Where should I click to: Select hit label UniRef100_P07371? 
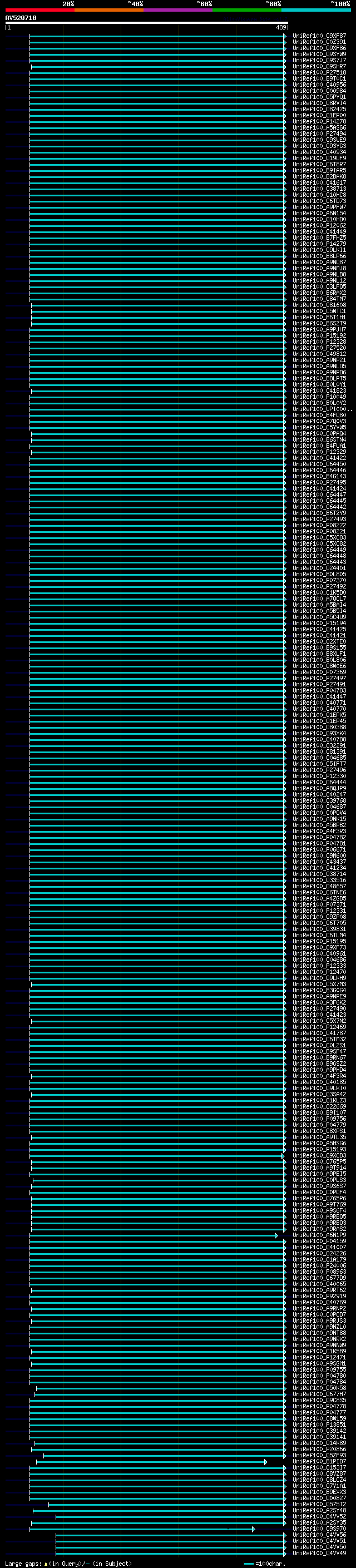(x=319, y=904)
